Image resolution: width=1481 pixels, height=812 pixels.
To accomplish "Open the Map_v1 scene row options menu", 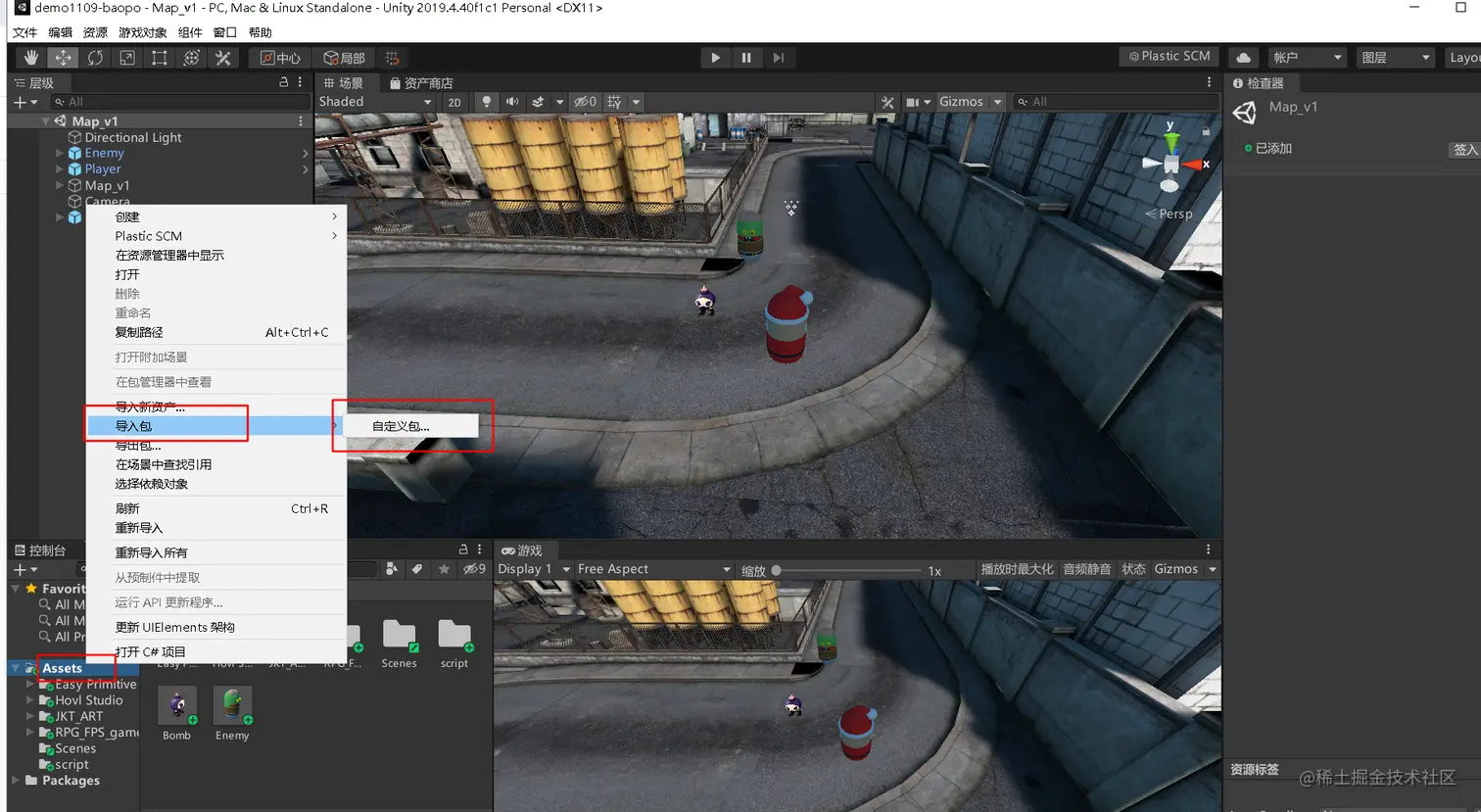I will pos(301,121).
